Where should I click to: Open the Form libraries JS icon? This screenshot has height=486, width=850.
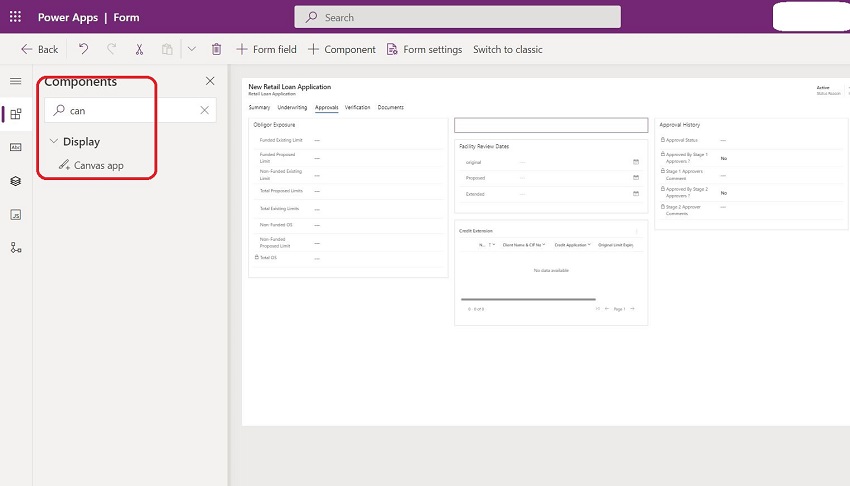(x=15, y=214)
